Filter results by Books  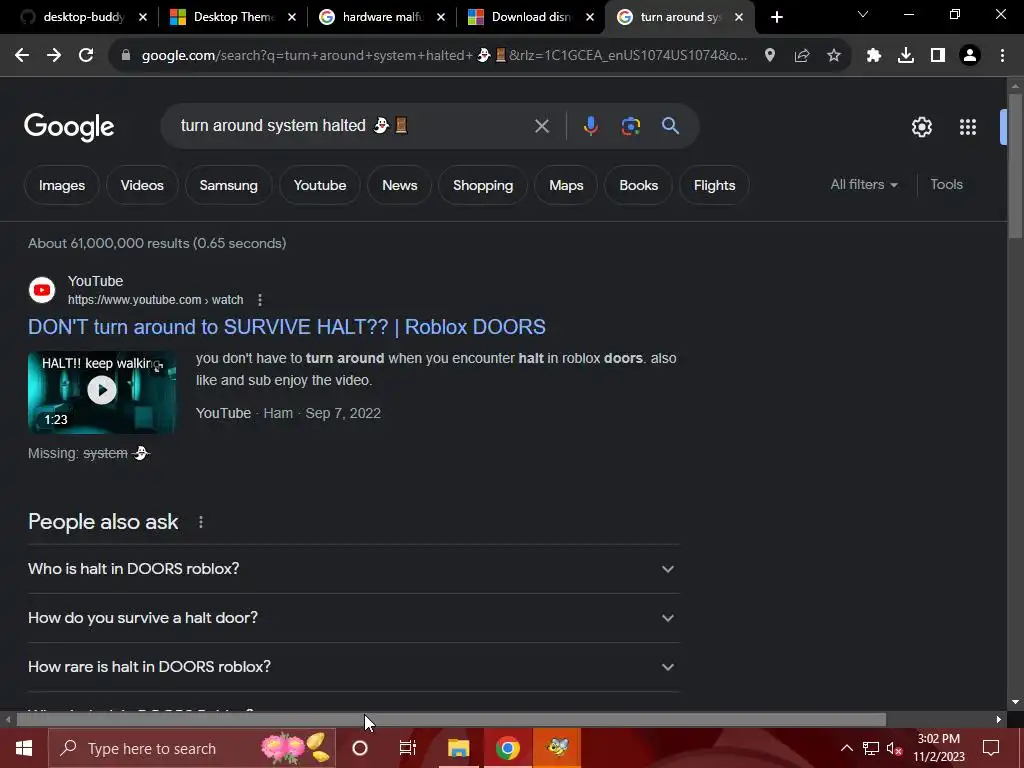click(639, 185)
